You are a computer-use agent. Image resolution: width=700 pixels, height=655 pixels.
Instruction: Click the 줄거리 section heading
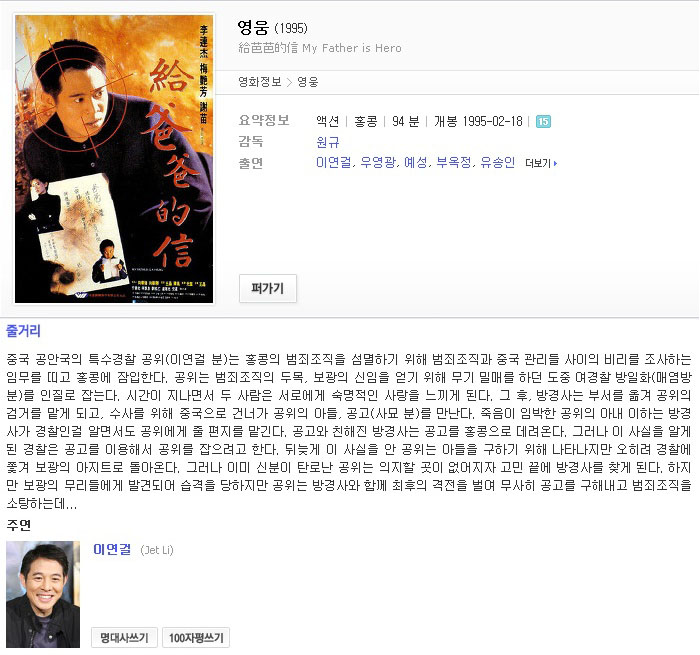pos(23,331)
